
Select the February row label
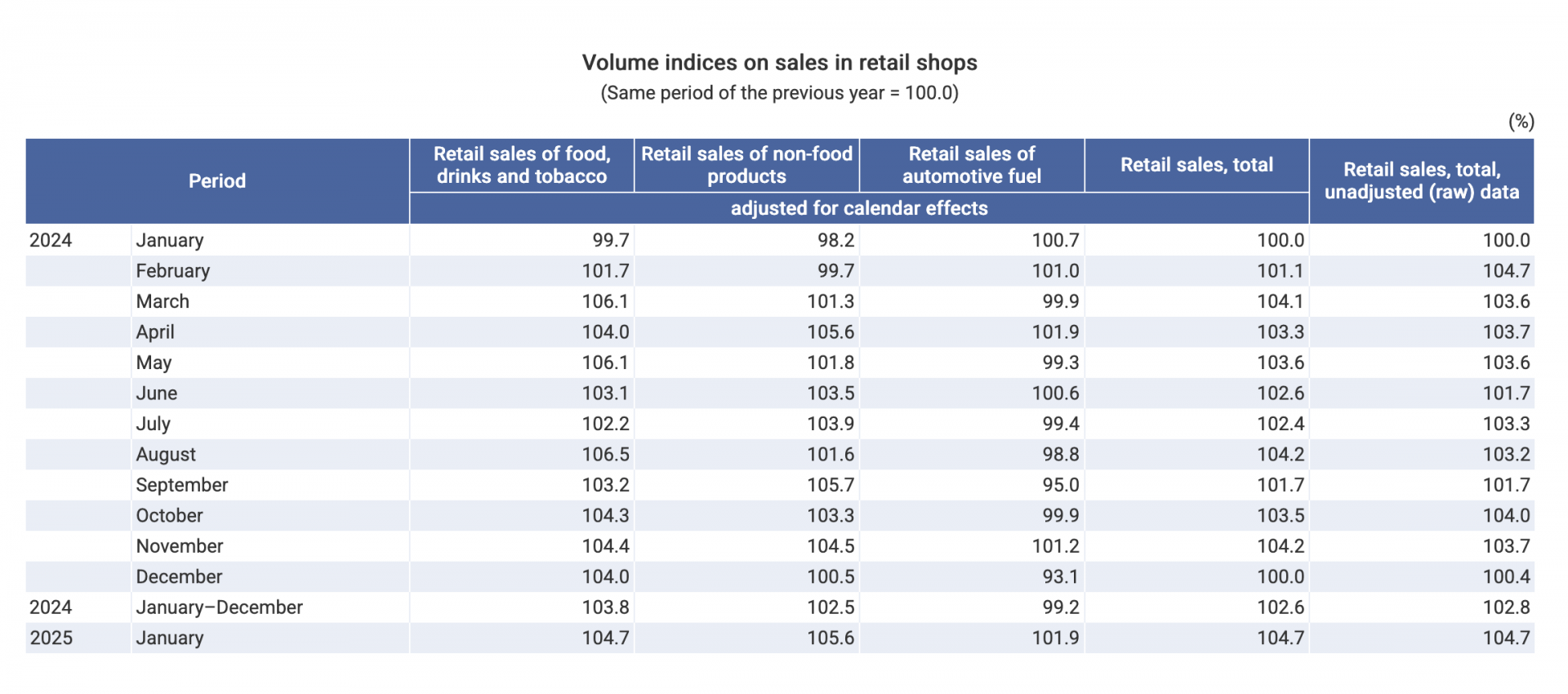coord(173,271)
